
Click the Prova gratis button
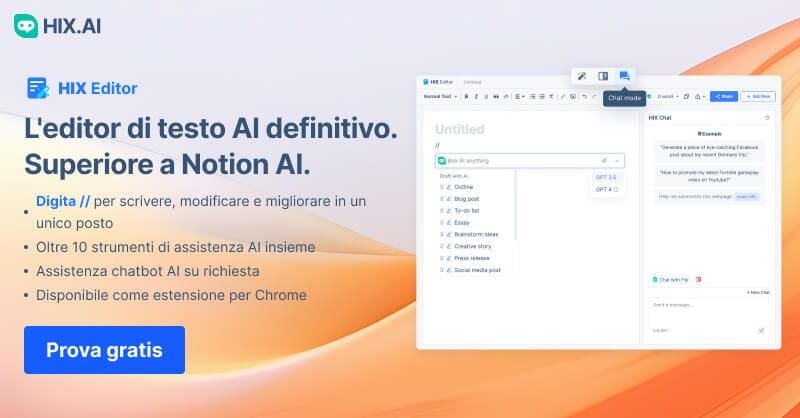point(104,350)
